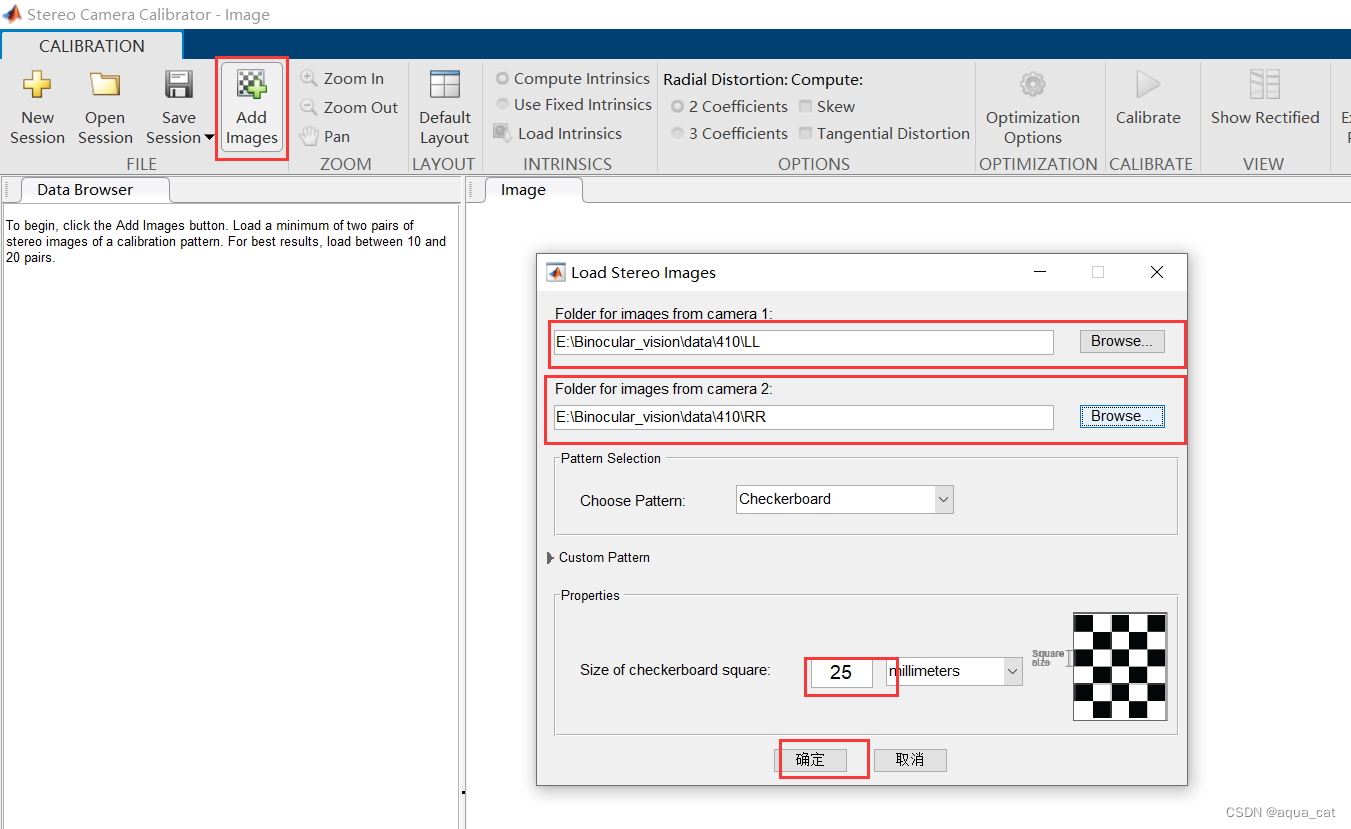Click Load Intrinsics icon

(x=503, y=133)
